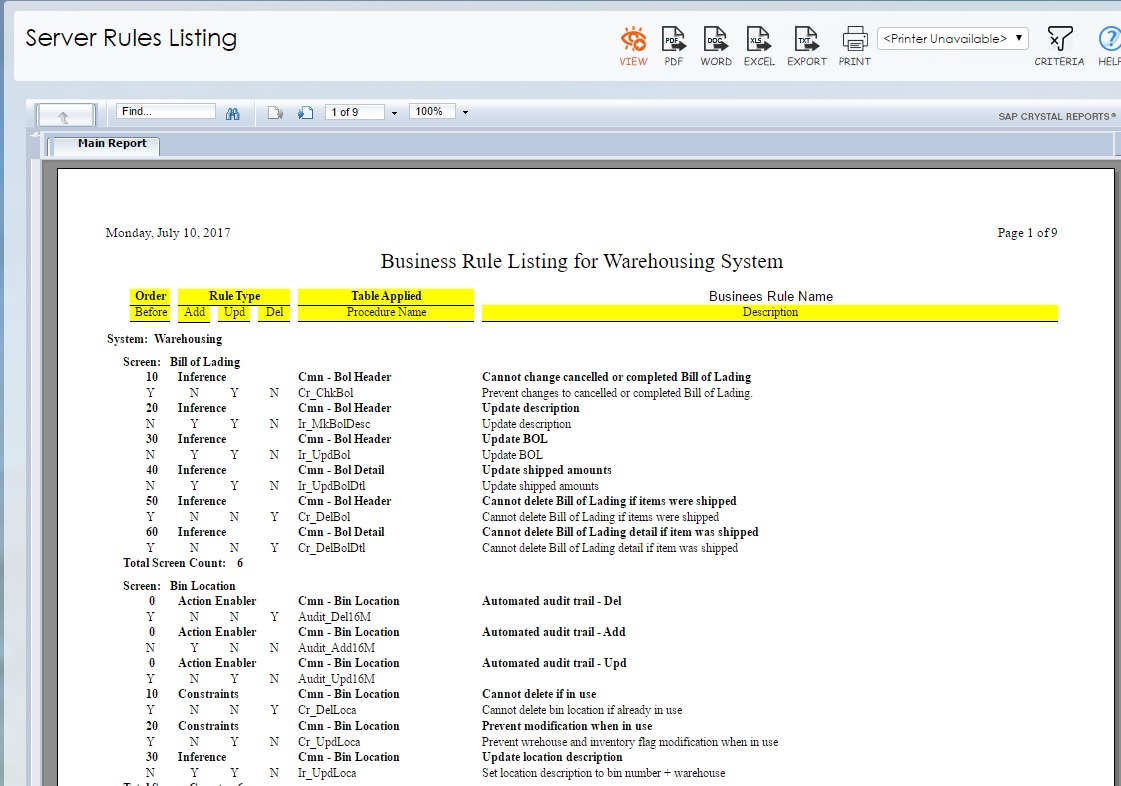Click the Ir_UpdLoca procedure name

(327, 773)
